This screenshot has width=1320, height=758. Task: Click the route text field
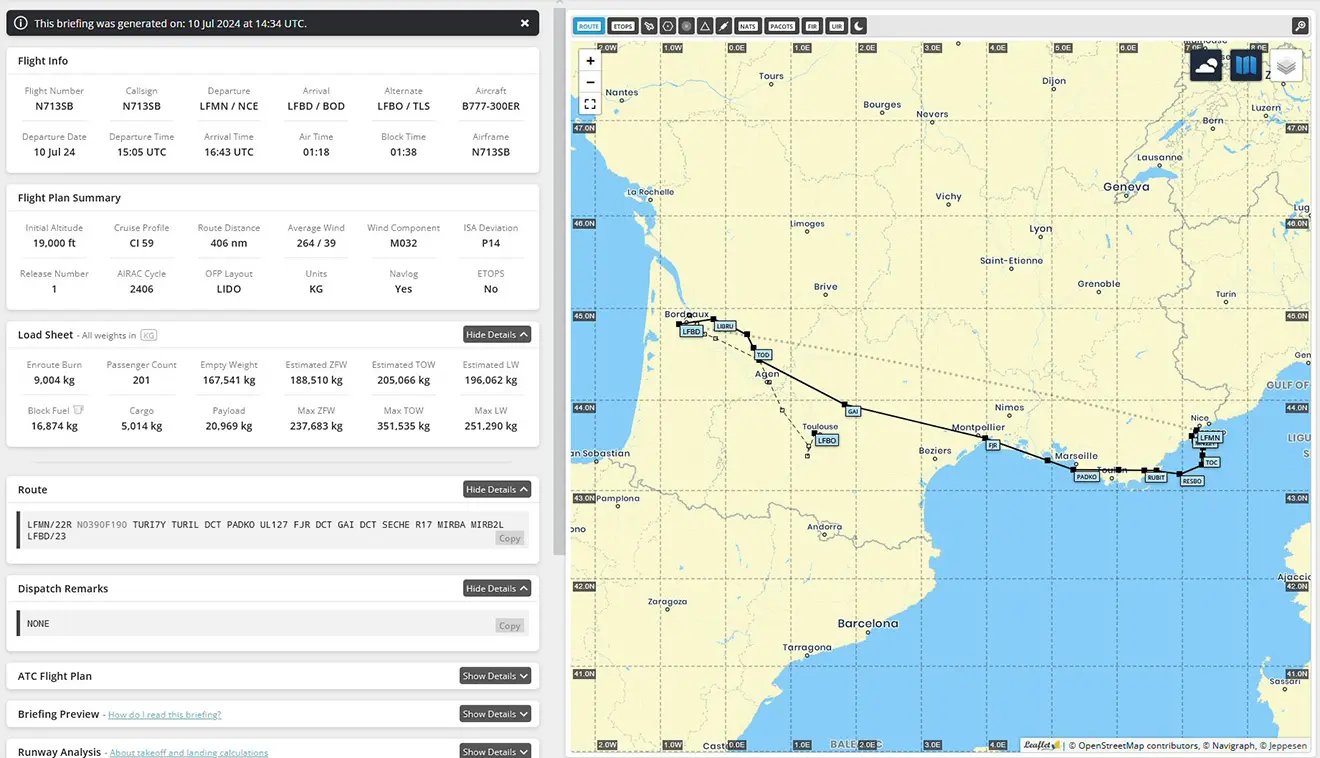coord(273,530)
